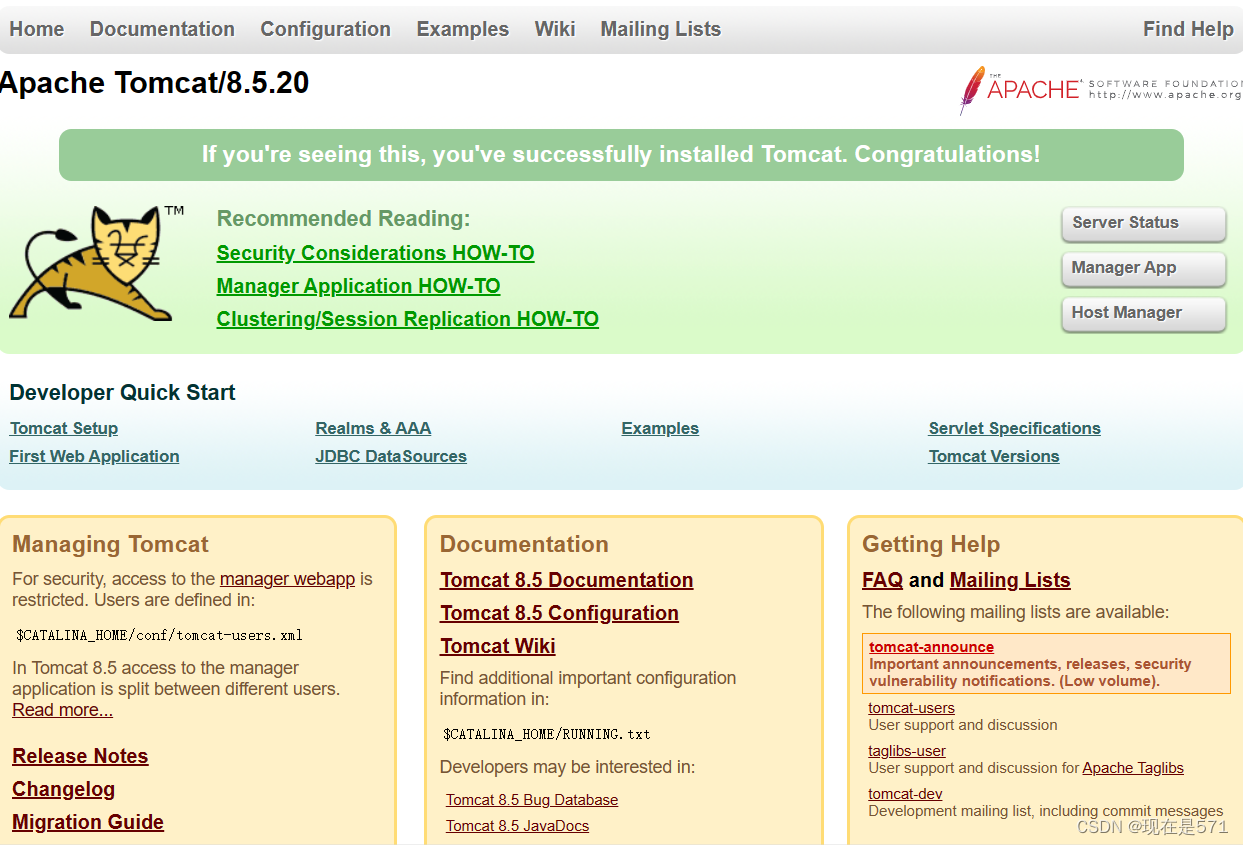
Task: Open Manager Application HOW-TO link
Action: pos(358,286)
